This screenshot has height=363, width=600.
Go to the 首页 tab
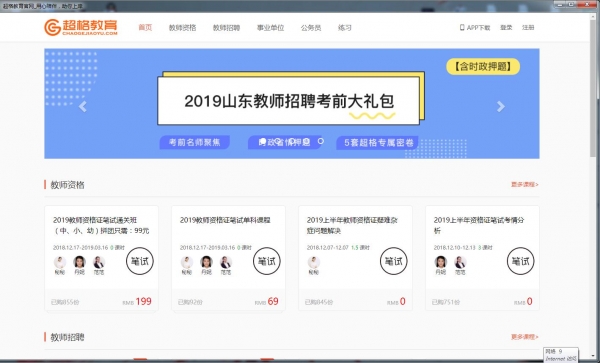(x=145, y=28)
